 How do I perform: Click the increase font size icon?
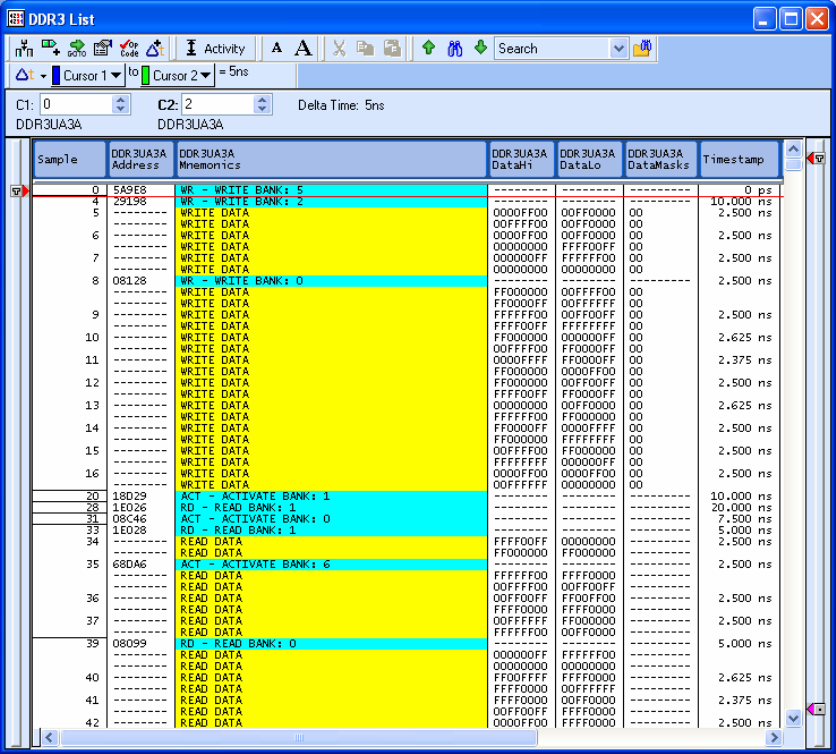pyautogui.click(x=303, y=48)
